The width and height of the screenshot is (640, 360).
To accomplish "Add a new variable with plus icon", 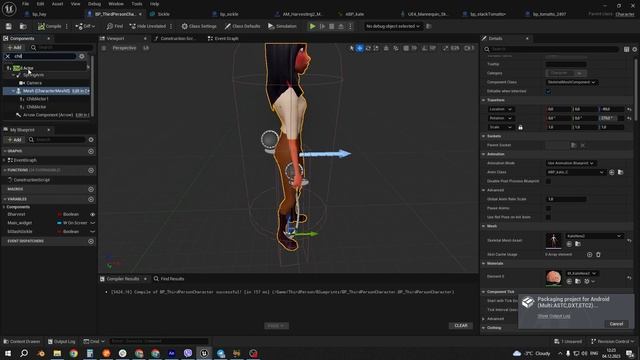I will (91, 199).
